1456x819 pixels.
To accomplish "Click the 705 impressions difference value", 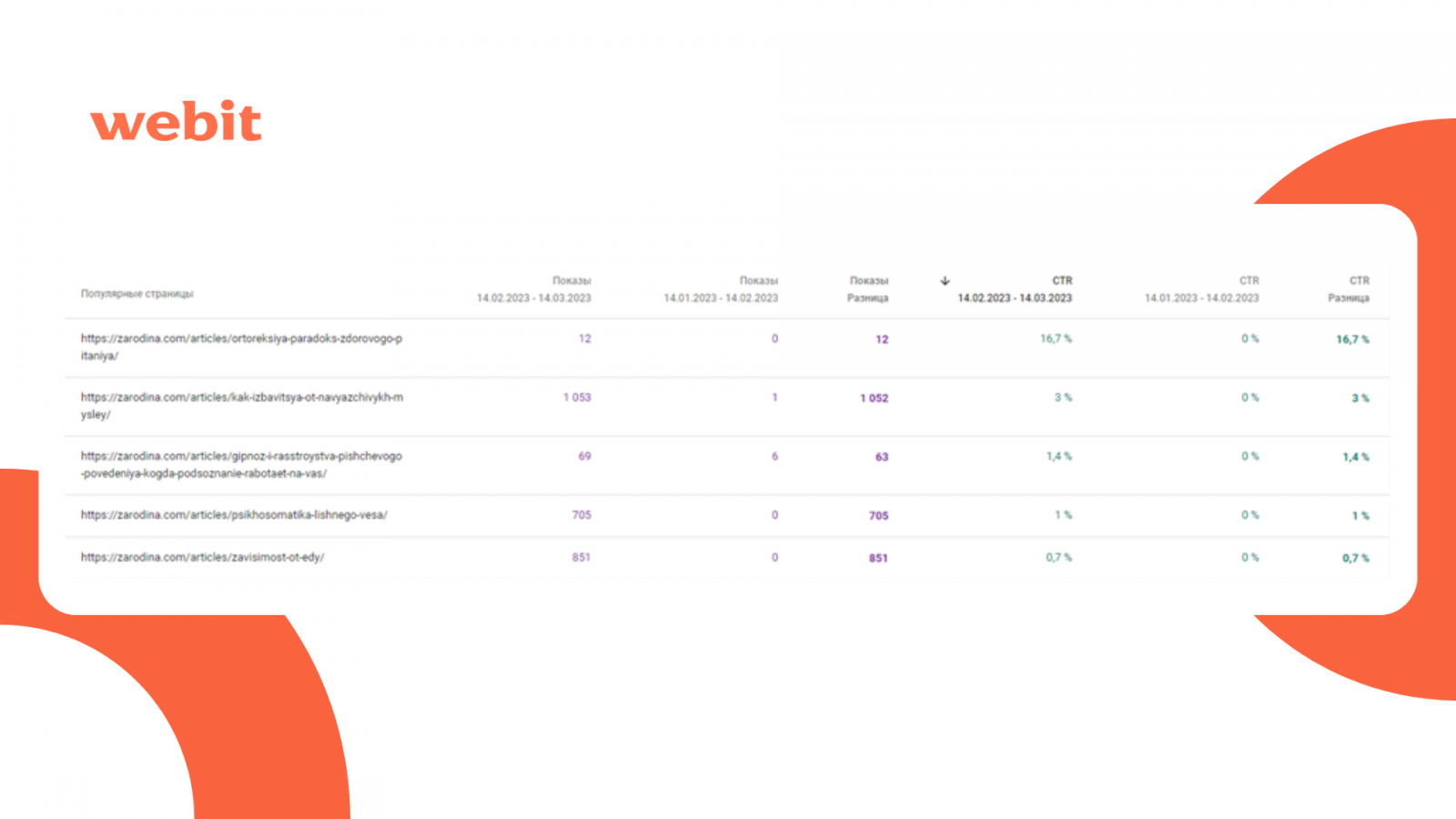I will pyautogui.click(x=878, y=516).
